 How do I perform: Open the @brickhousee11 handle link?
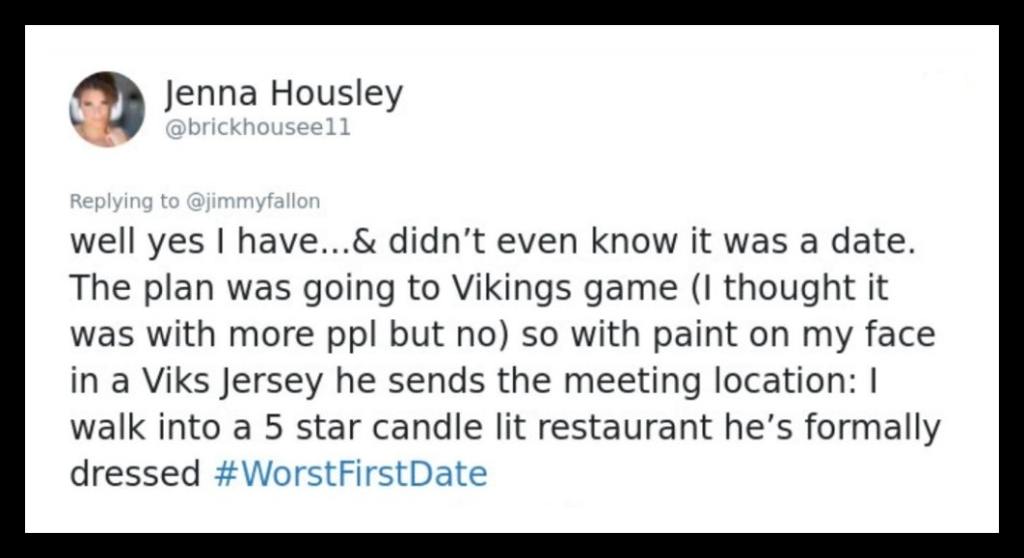(x=257, y=127)
